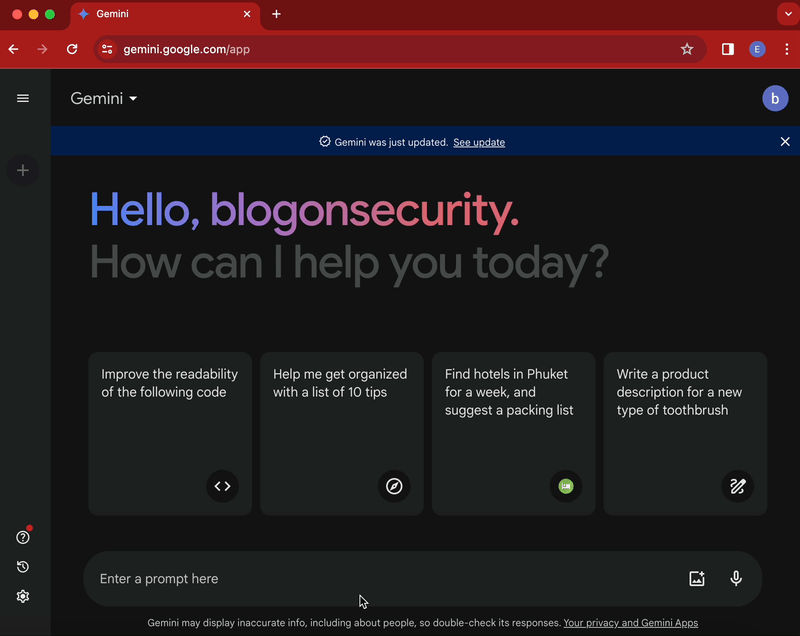The image size is (800, 636).
Task: Choose the Improve the readability of code card
Action: pyautogui.click(x=170, y=434)
